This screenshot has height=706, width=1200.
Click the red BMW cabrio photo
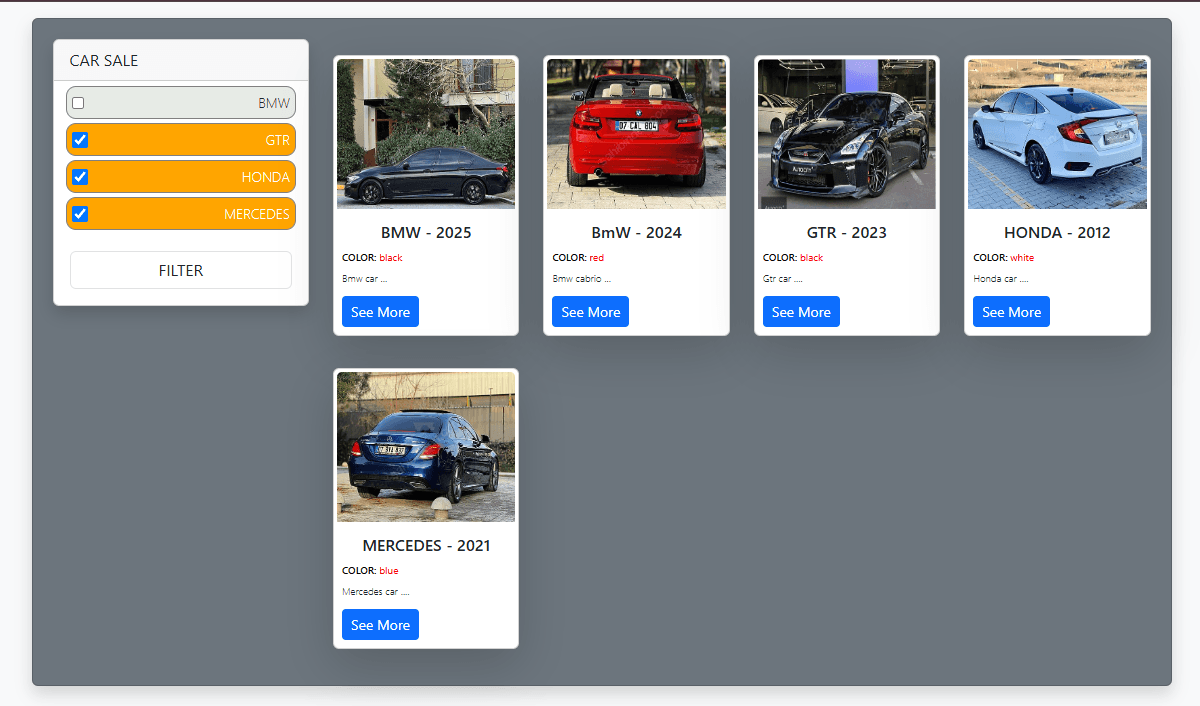click(x=636, y=134)
